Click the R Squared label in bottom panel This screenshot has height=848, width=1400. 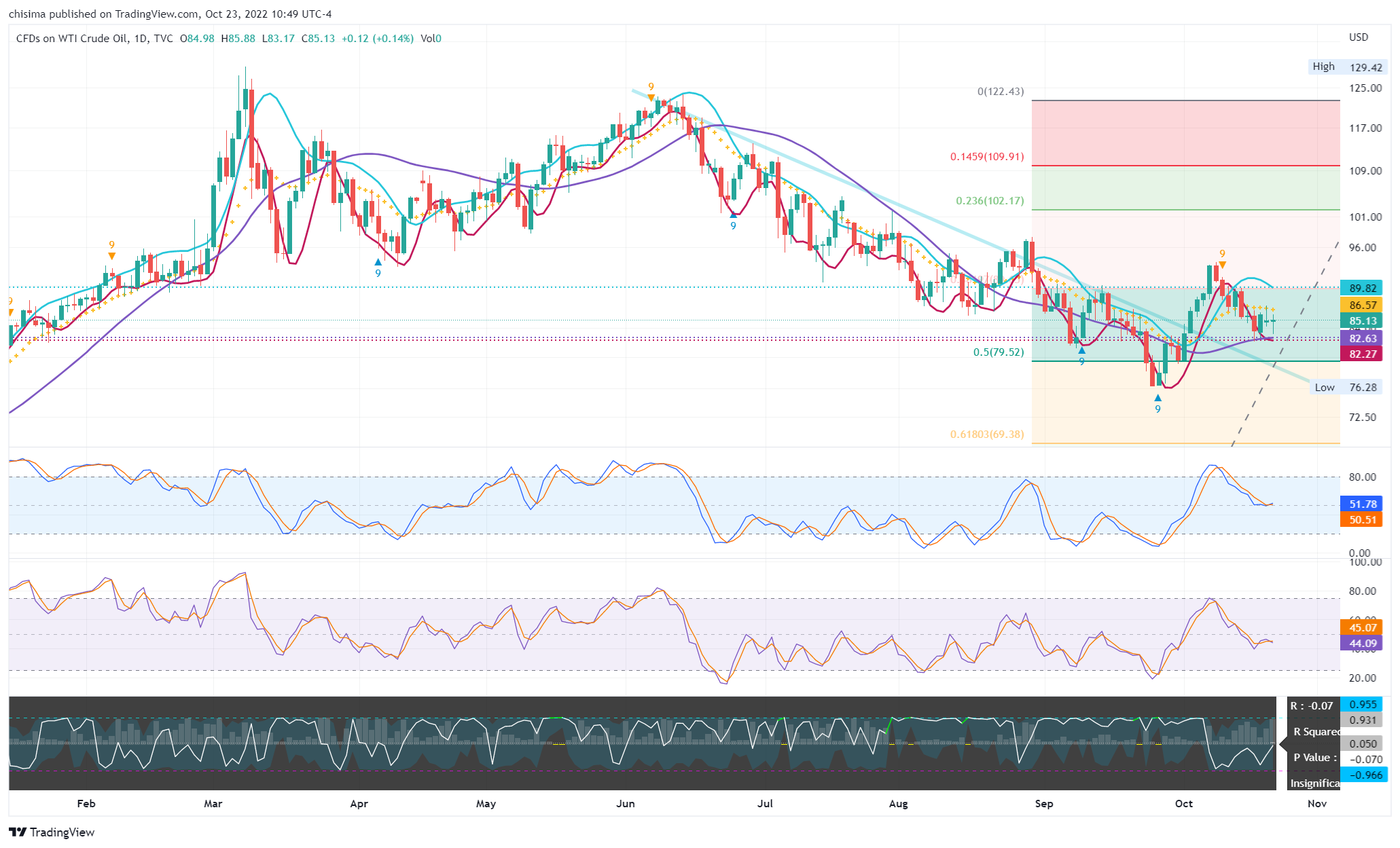tap(1316, 731)
